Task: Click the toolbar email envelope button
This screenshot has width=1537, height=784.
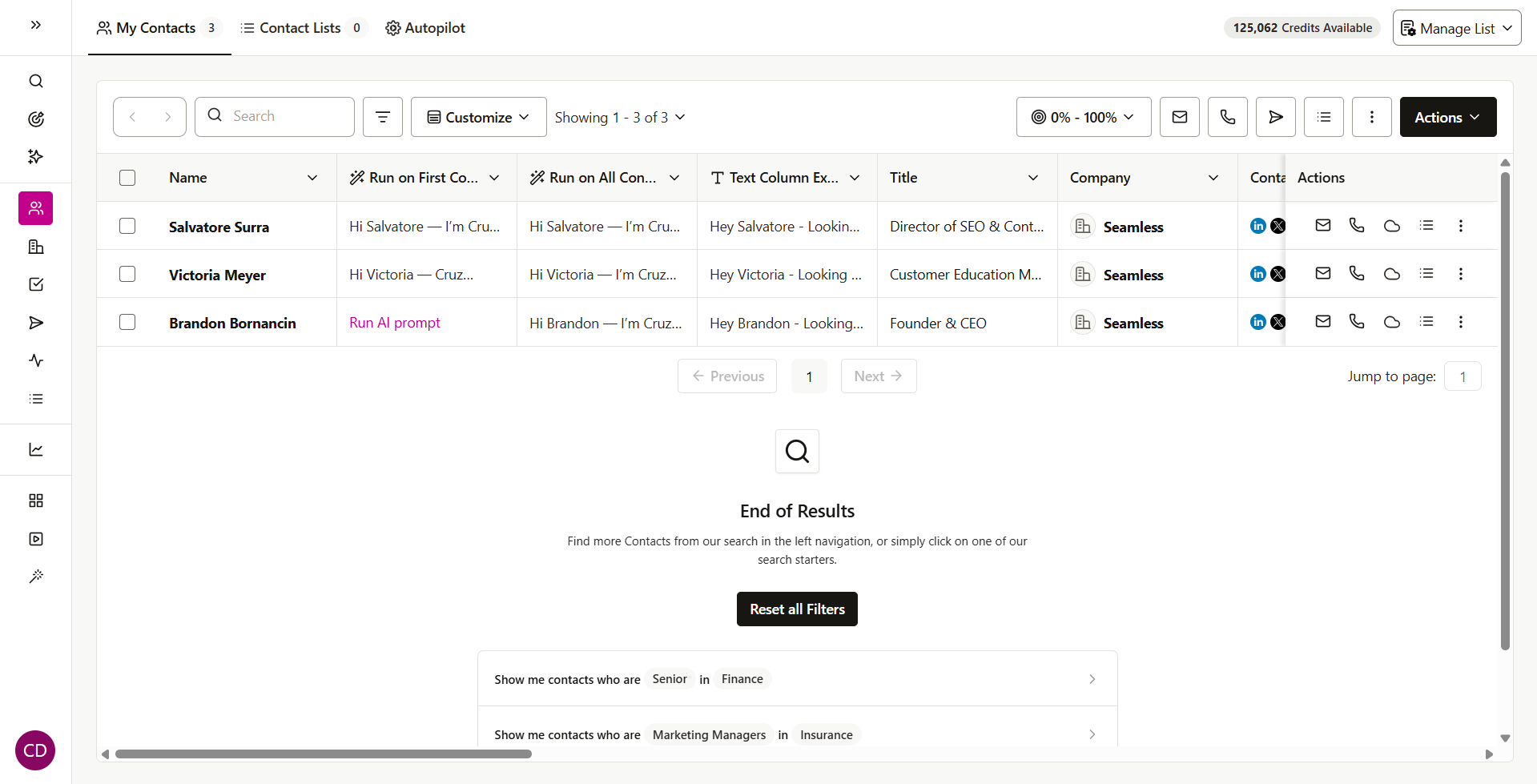Action: click(1180, 117)
